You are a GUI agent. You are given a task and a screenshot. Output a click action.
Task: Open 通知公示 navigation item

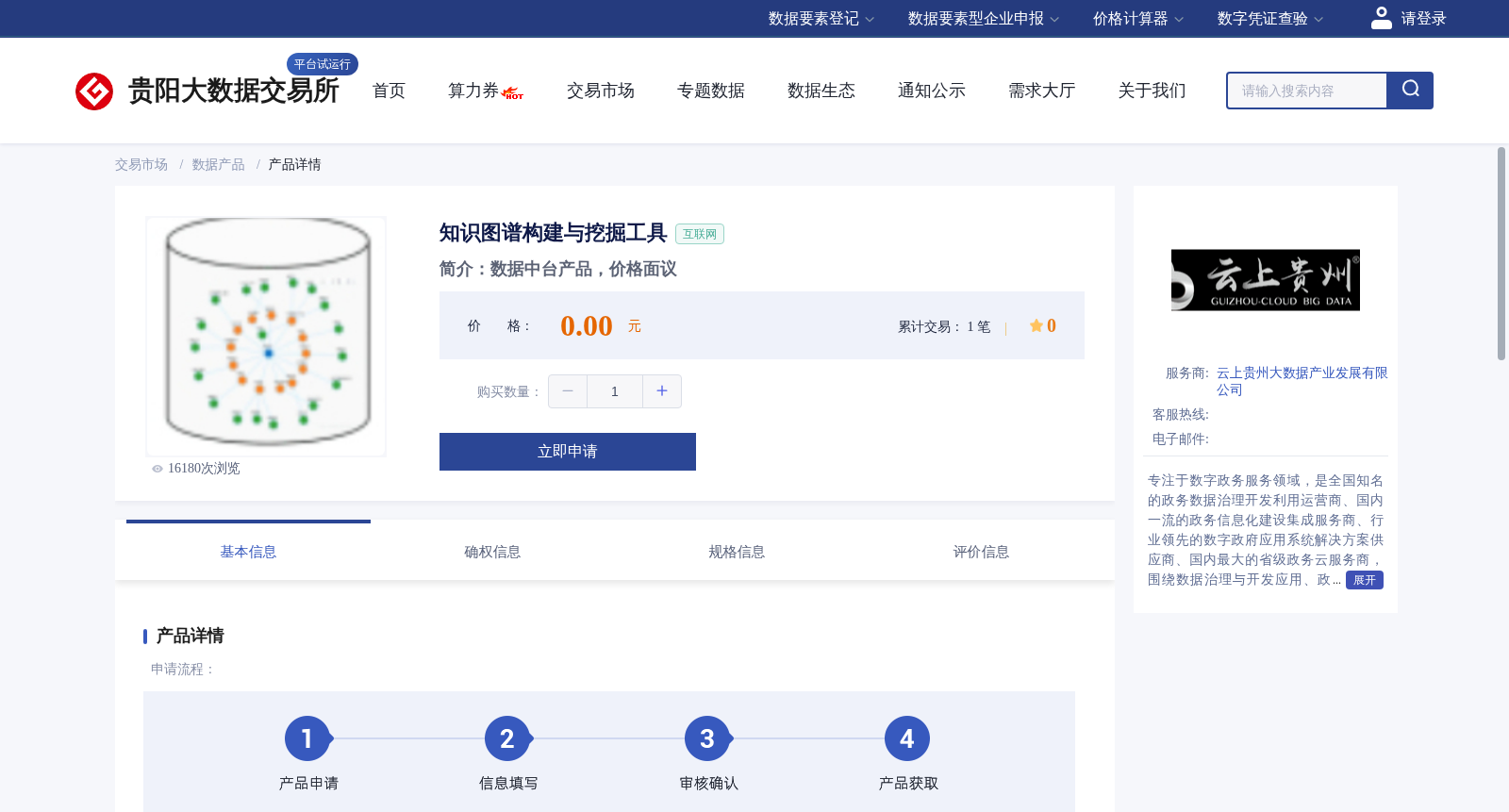coord(932,91)
